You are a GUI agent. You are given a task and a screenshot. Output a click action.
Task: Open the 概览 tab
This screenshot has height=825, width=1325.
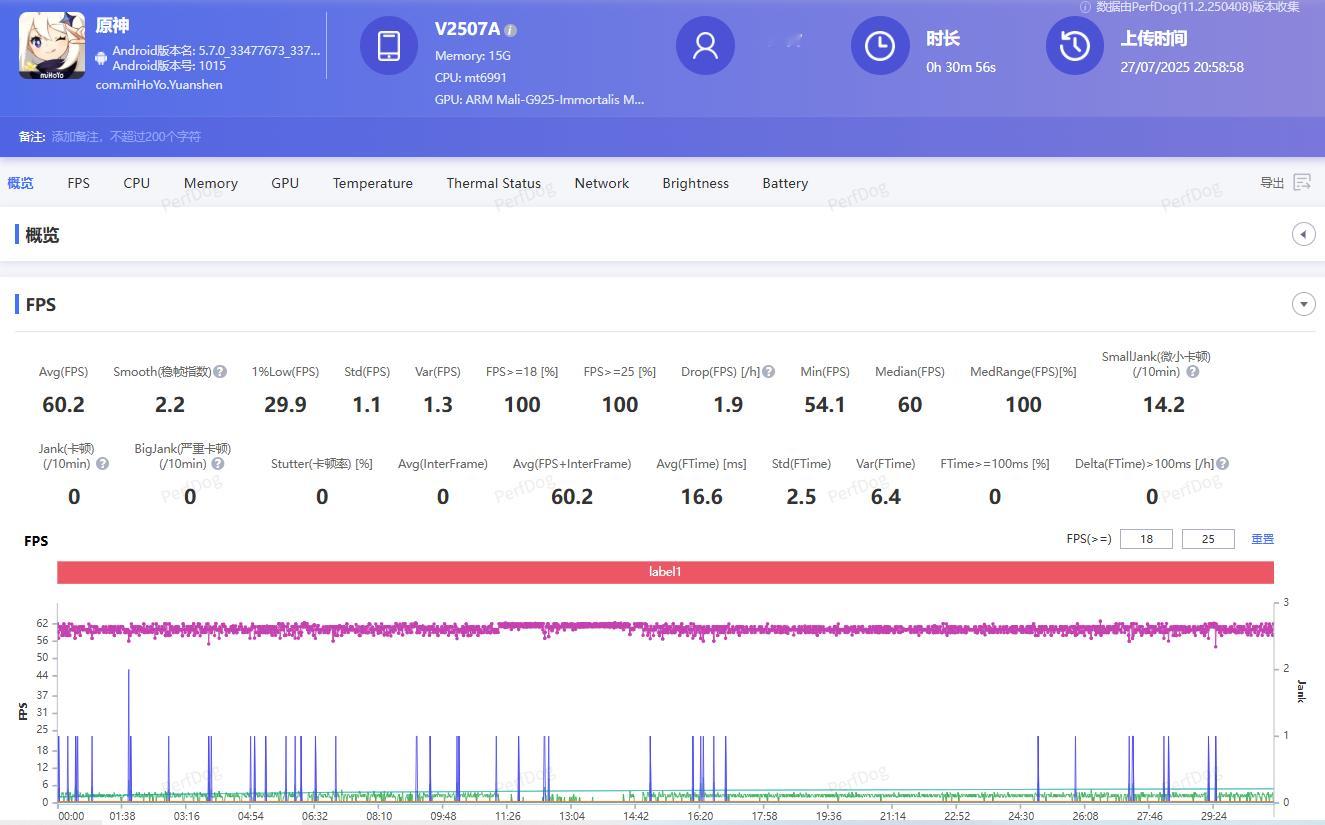point(20,183)
